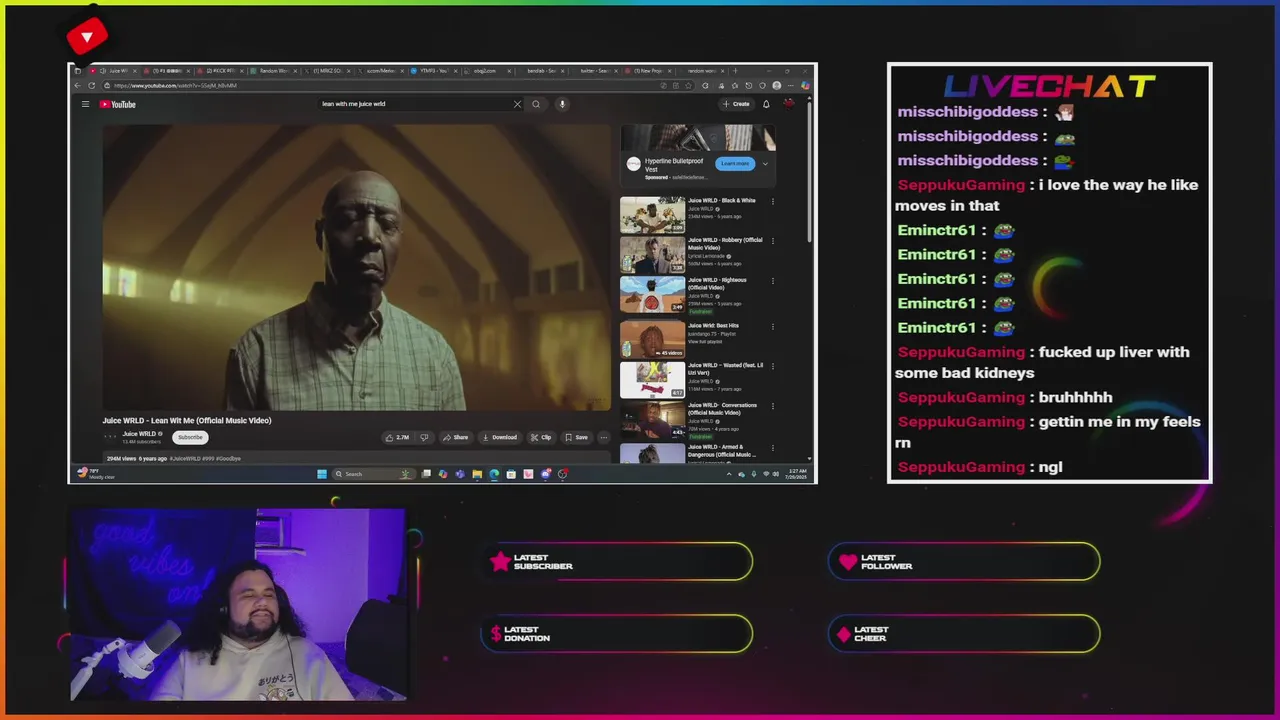Switch to the Random Word browser tab
The image size is (1280, 720).
click(272, 71)
